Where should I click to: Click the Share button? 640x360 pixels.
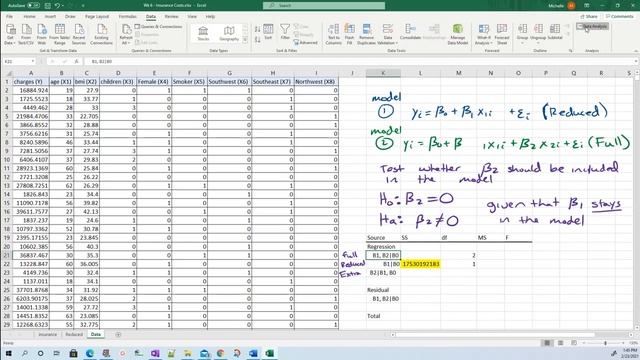point(589,17)
